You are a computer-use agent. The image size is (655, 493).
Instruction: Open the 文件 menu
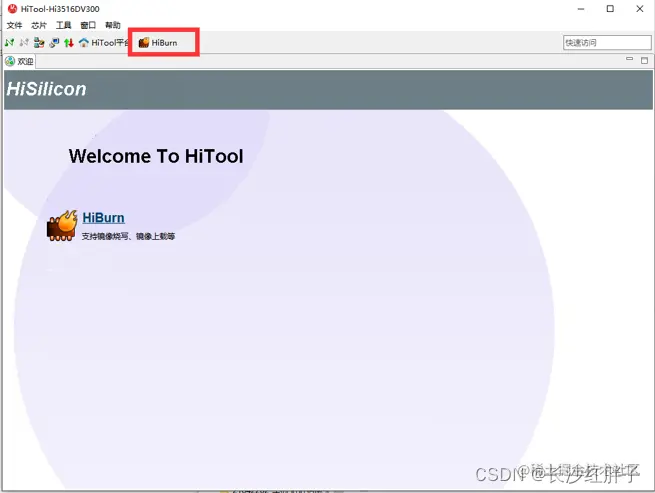click(x=14, y=25)
